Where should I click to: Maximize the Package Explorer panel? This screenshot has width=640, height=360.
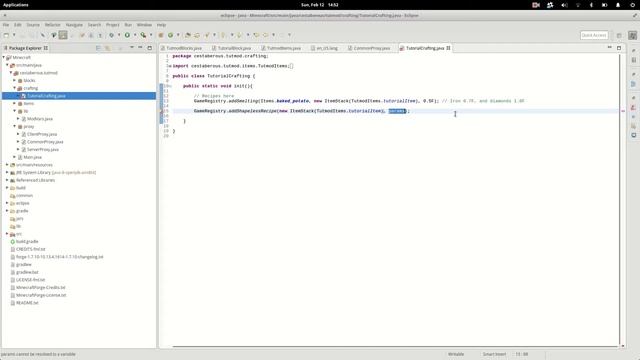(x=149, y=48)
